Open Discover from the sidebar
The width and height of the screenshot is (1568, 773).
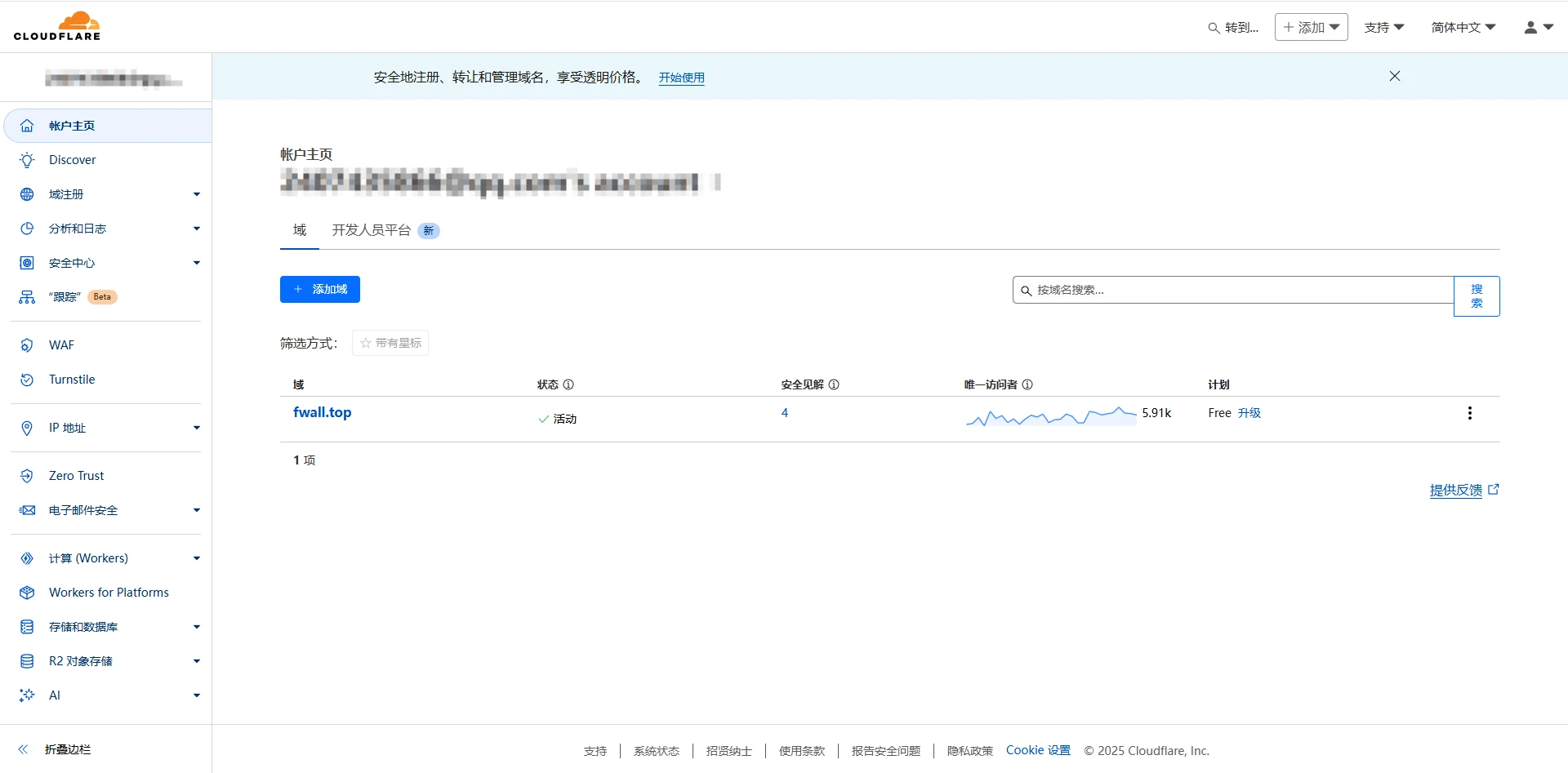pos(72,160)
